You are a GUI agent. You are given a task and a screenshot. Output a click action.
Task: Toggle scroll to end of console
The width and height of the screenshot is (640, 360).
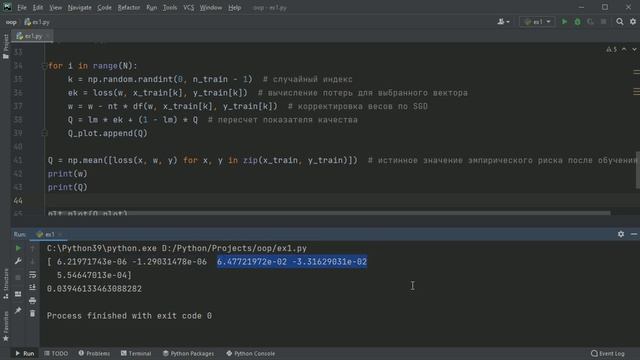pos(33,287)
